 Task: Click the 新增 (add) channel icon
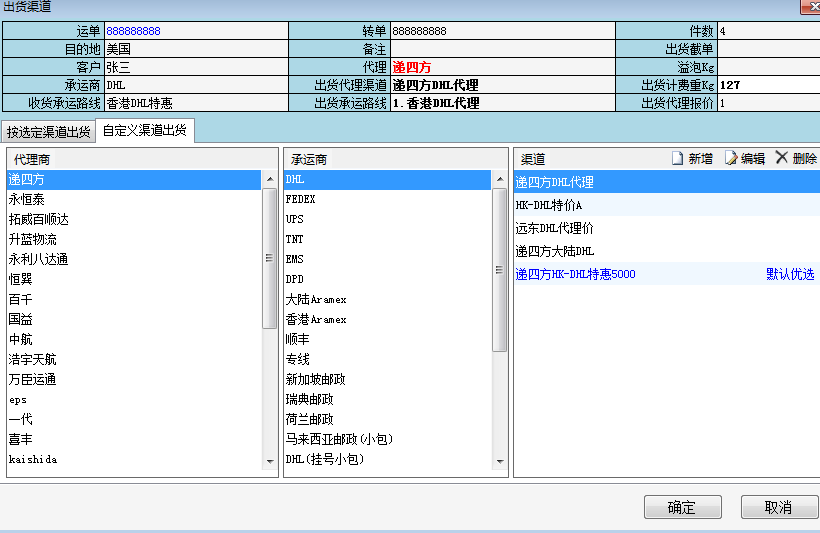point(677,158)
